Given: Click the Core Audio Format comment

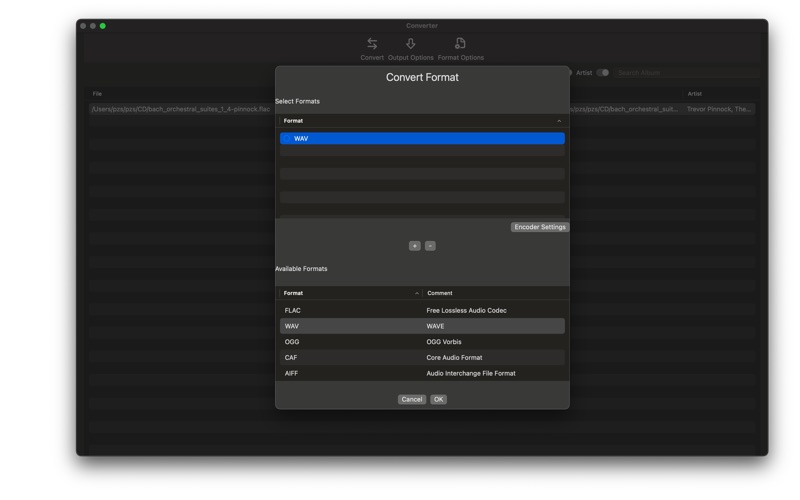Looking at the screenshot, I should point(454,358).
